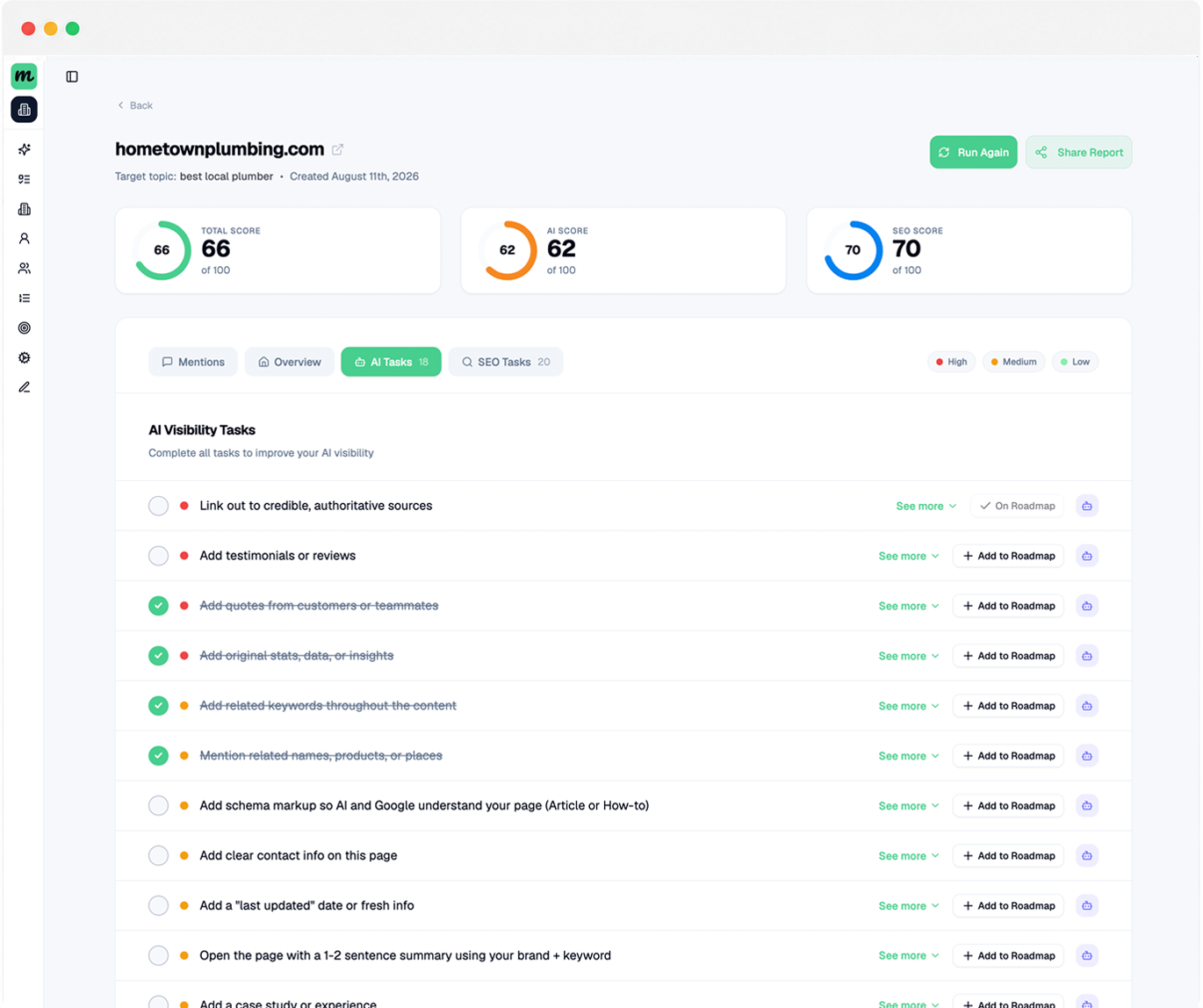The image size is (1203, 1008).
Task: Open the checklist icon in sidebar
Action: click(x=24, y=179)
